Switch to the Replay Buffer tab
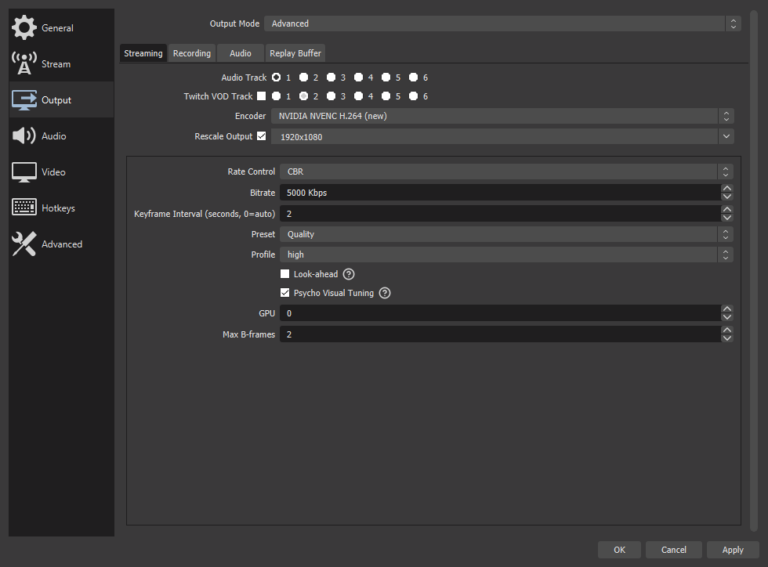 pos(295,53)
